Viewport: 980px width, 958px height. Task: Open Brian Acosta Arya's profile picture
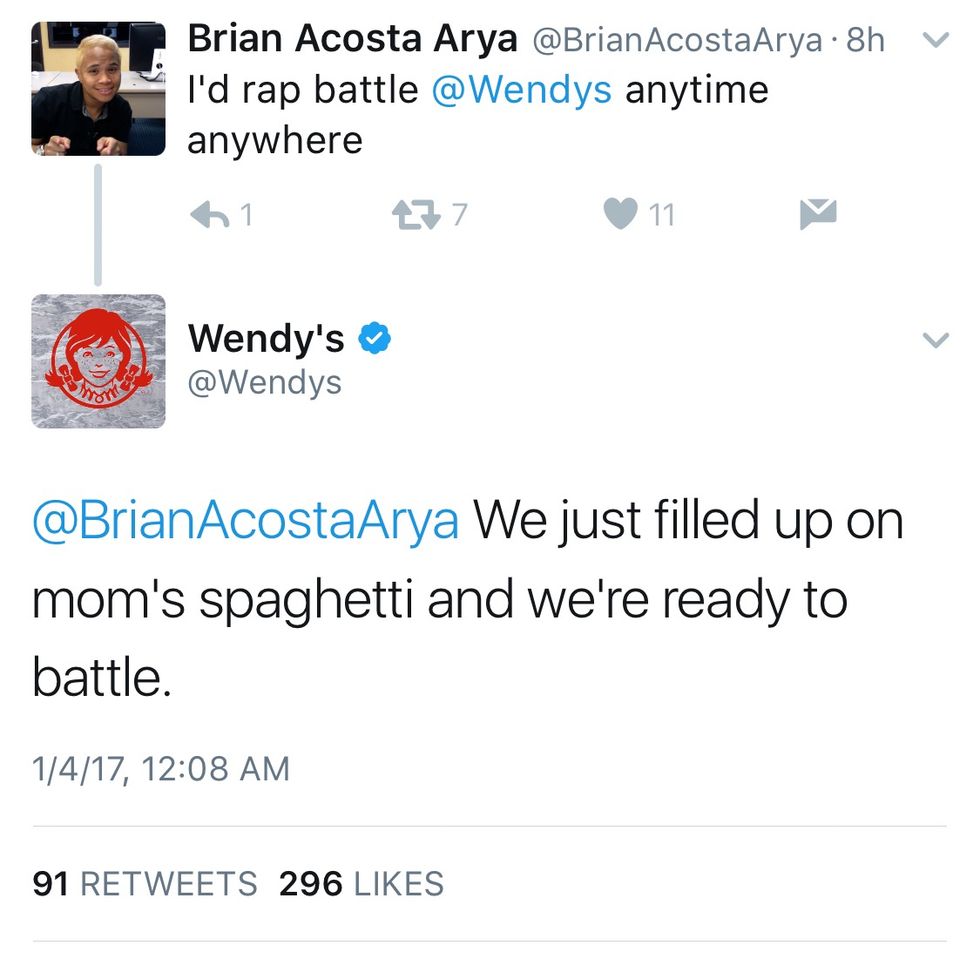98,88
